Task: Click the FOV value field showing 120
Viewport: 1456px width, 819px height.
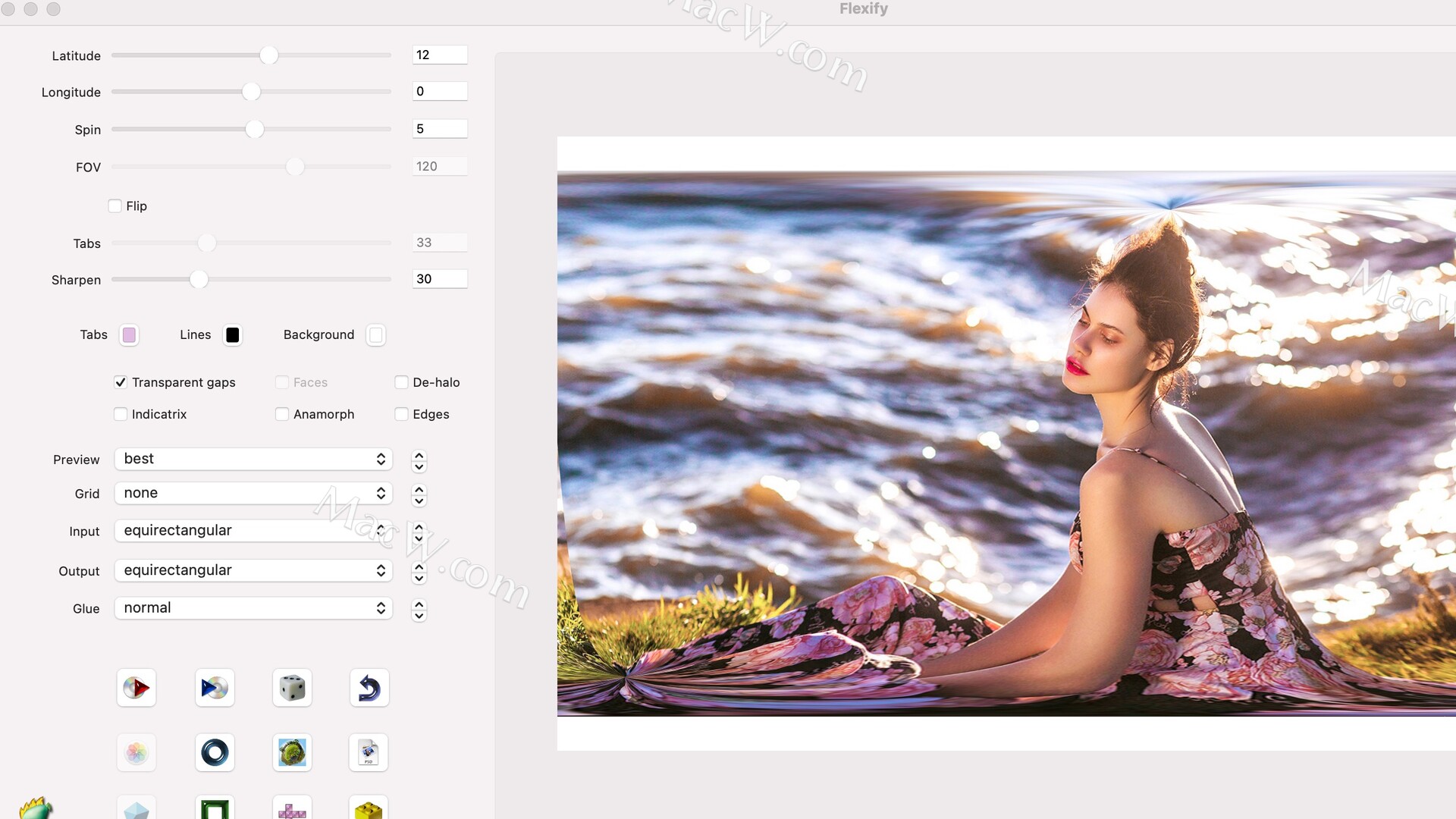Action: (440, 166)
